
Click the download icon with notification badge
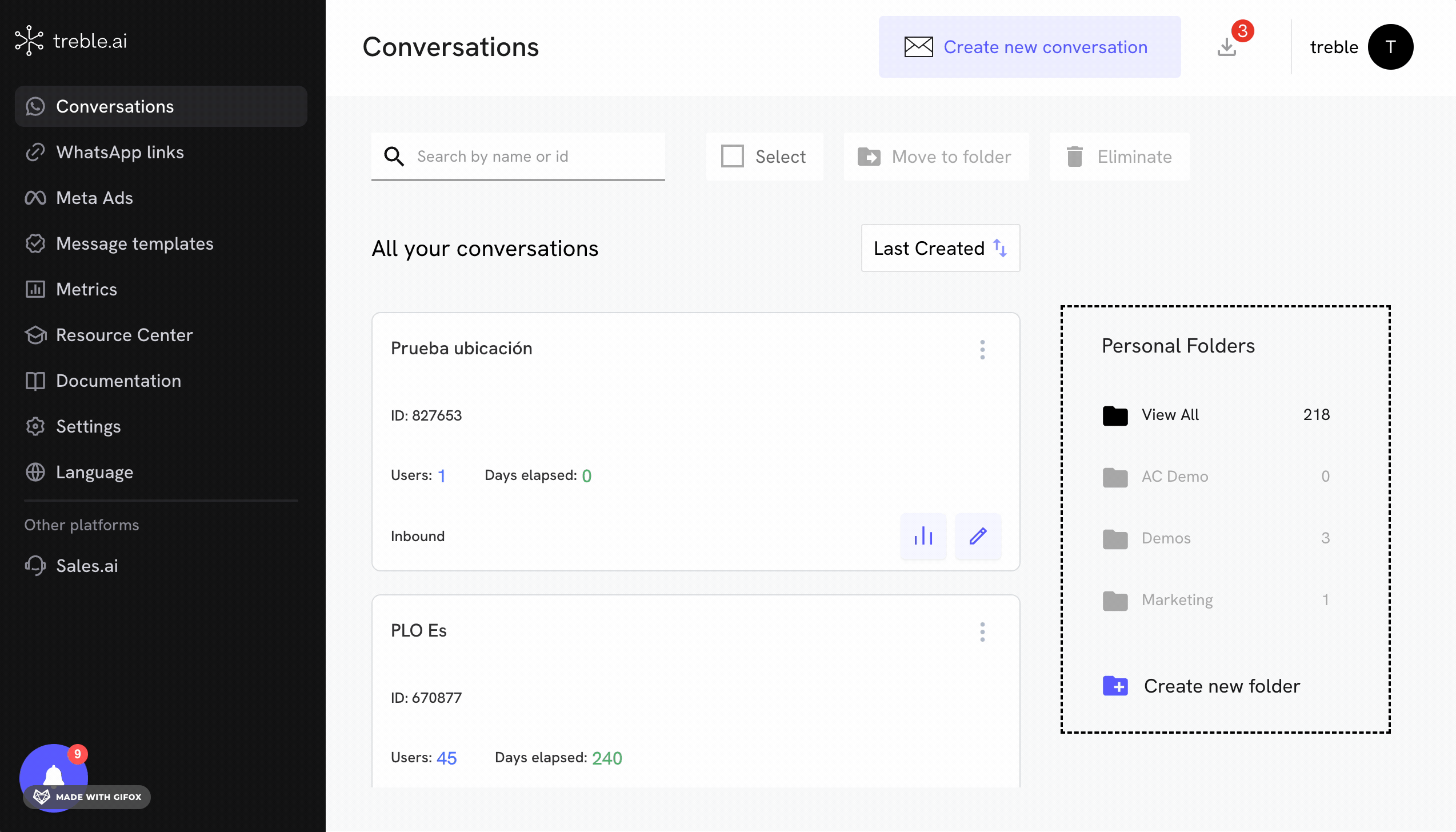1227,47
